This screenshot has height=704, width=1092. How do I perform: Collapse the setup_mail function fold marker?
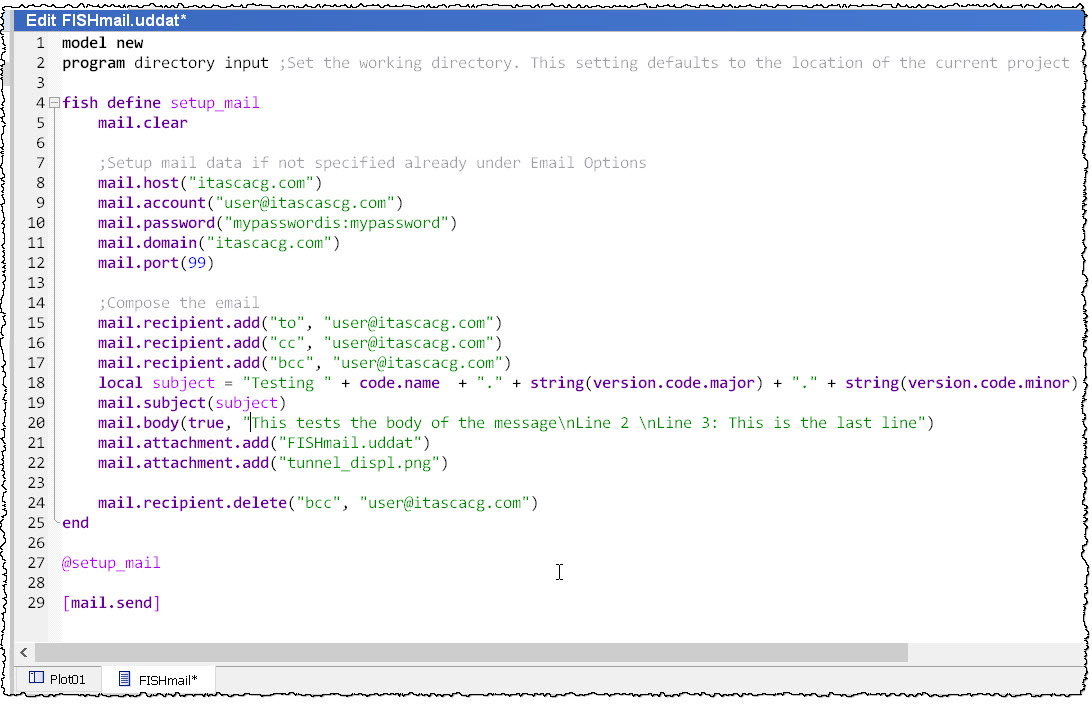click(x=54, y=103)
